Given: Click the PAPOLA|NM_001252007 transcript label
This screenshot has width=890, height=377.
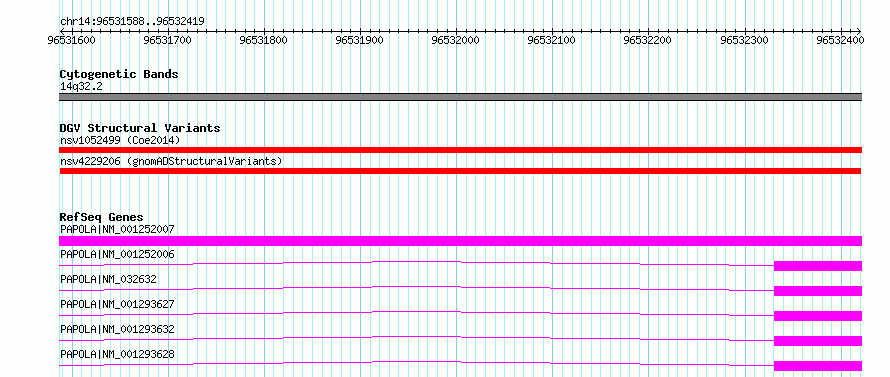Looking at the screenshot, I should coord(117,229).
